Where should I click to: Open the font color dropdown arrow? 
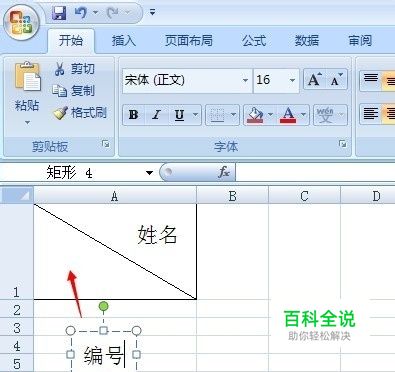click(x=304, y=115)
